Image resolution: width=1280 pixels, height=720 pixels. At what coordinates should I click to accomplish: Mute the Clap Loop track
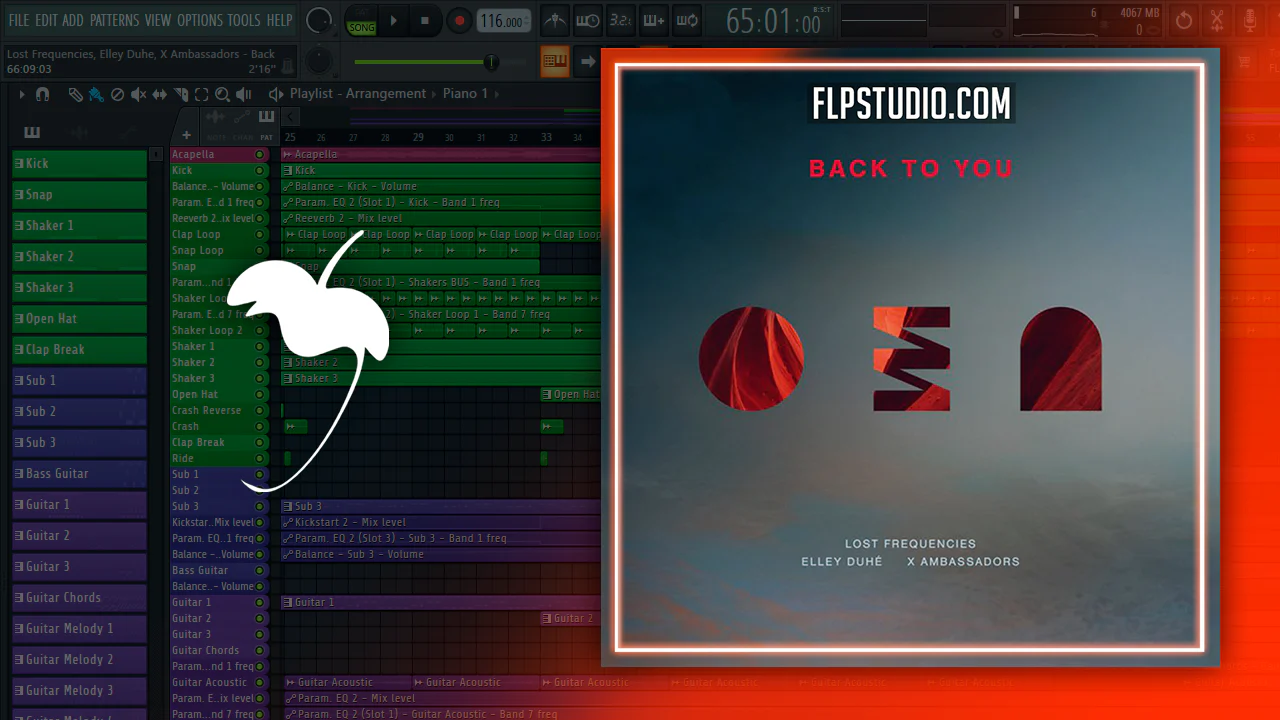pyautogui.click(x=260, y=235)
